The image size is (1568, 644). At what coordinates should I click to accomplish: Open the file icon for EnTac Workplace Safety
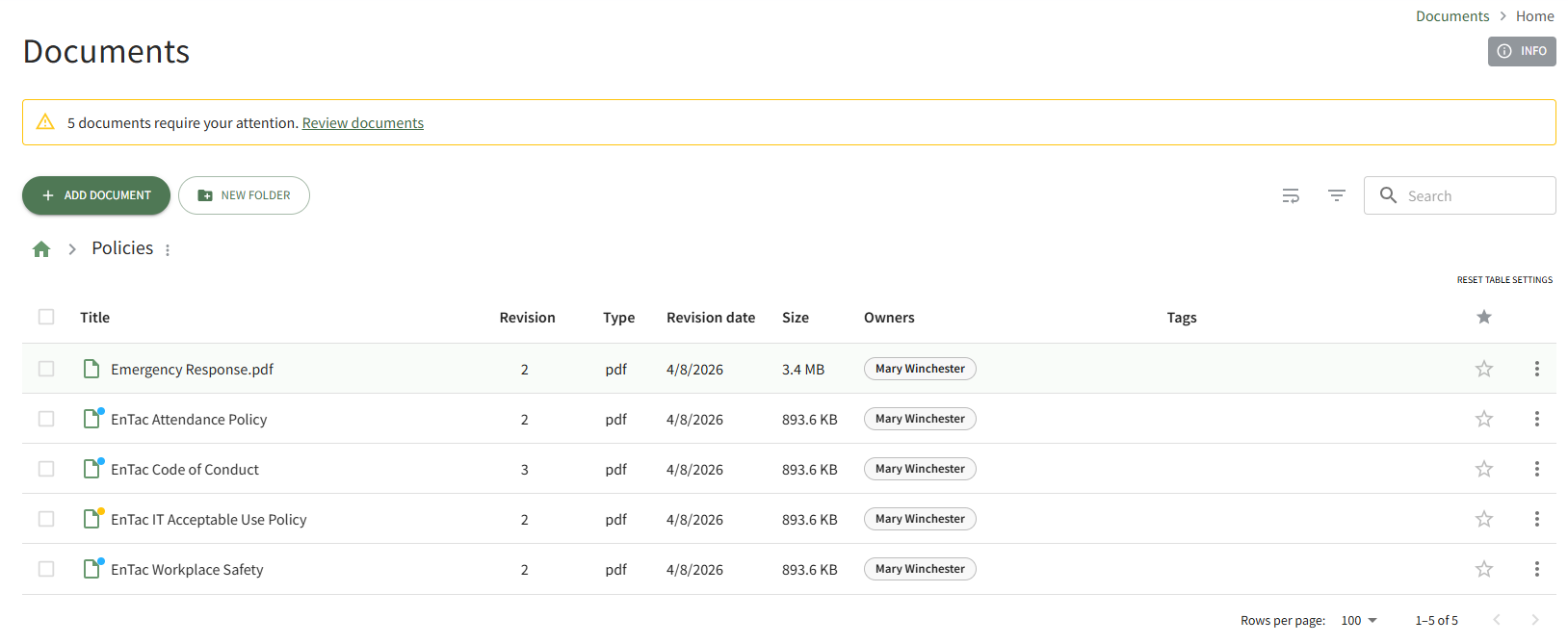[91, 569]
